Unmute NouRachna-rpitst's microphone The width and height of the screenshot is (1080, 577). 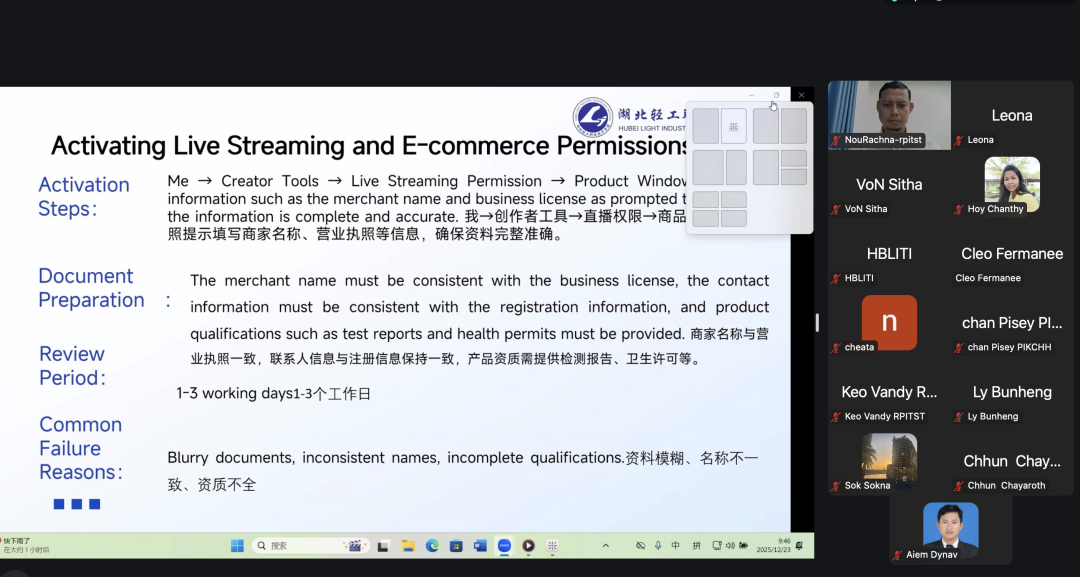[x=834, y=141]
